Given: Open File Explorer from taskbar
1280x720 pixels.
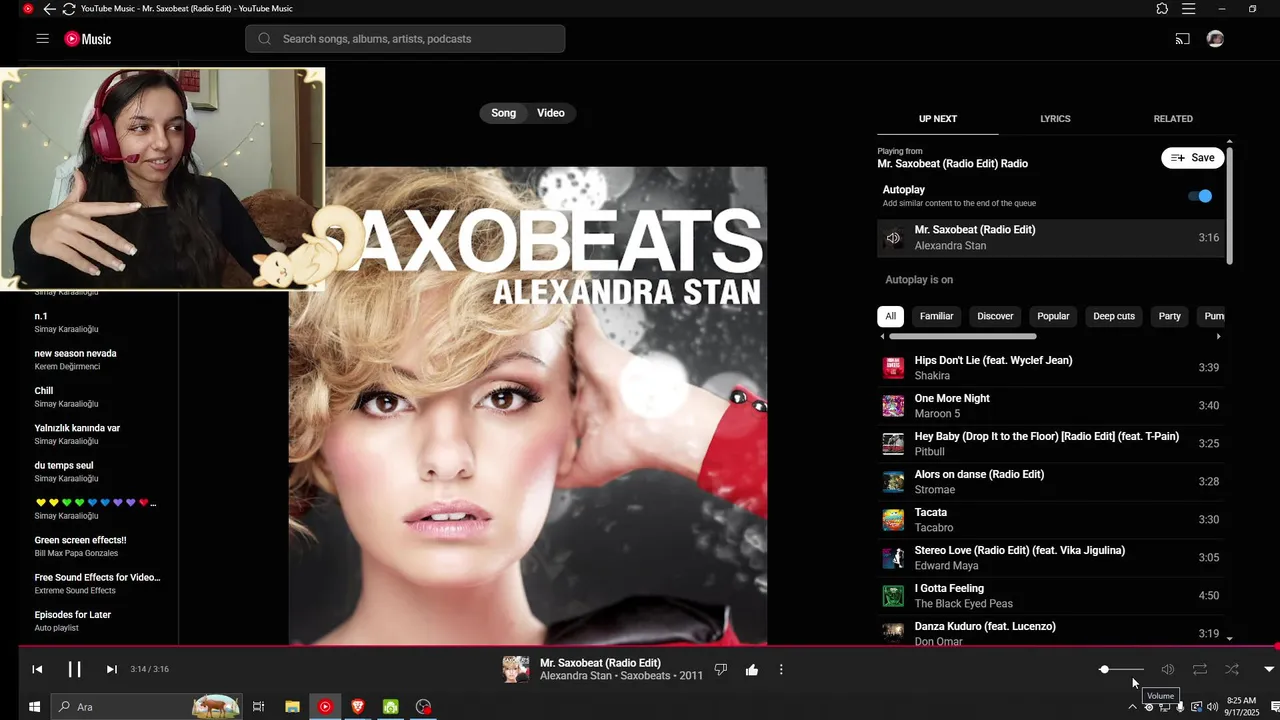Looking at the screenshot, I should 292,707.
